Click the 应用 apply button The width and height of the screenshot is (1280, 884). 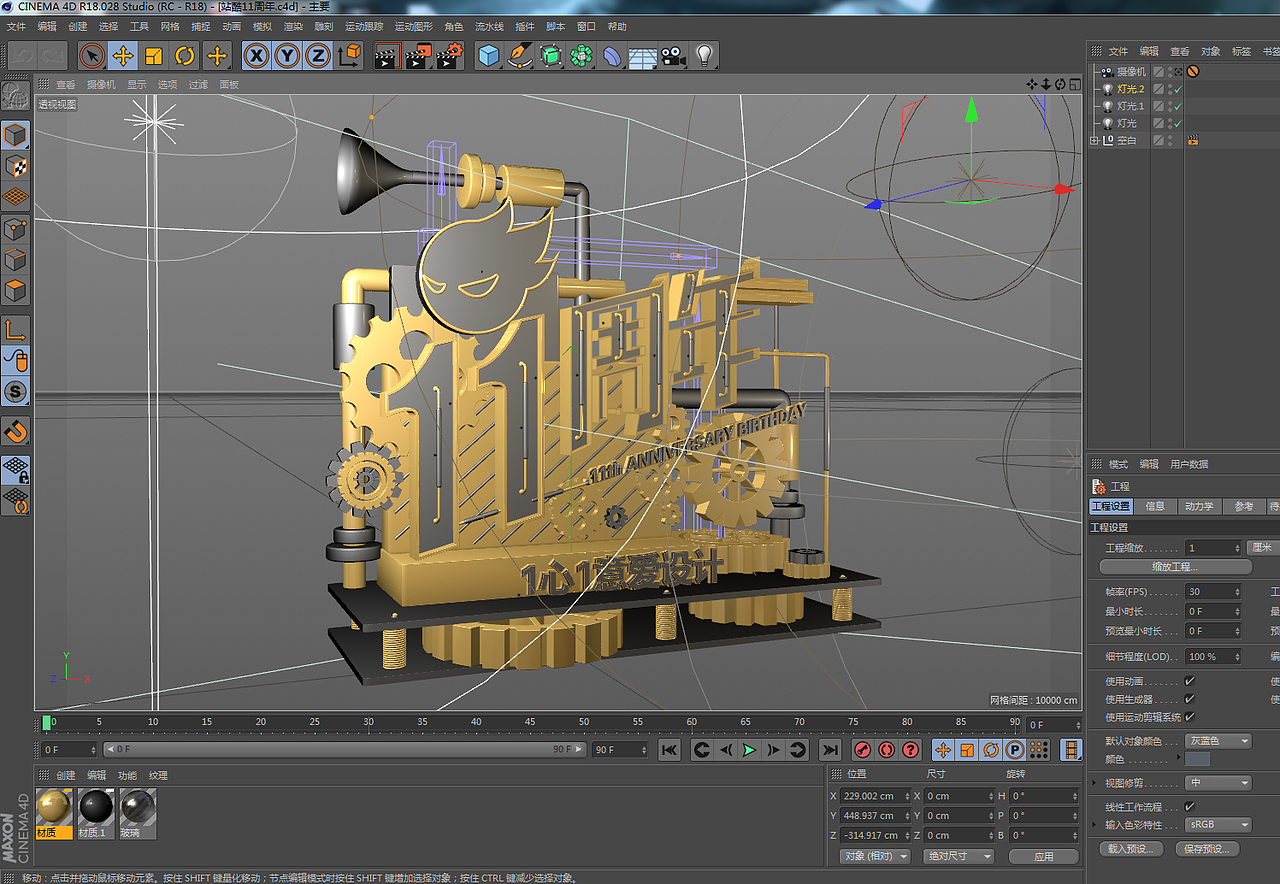tap(1044, 856)
